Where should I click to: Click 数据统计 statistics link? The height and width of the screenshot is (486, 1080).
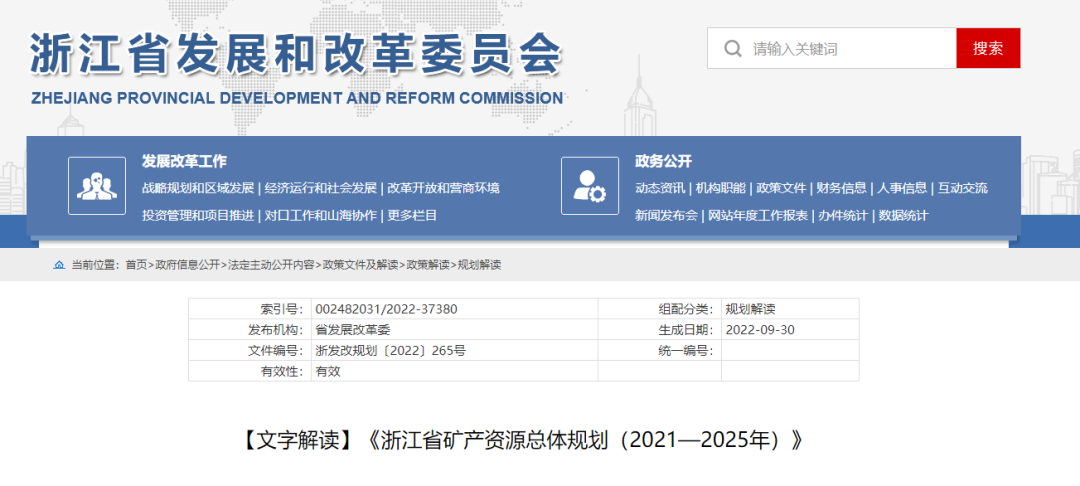[903, 215]
